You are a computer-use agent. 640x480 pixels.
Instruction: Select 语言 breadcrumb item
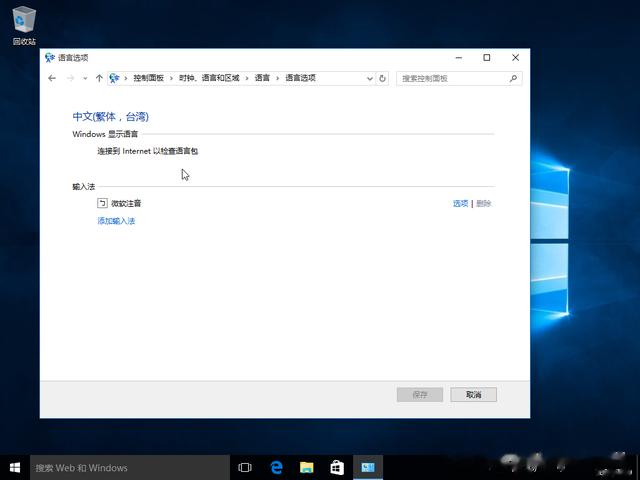[262, 78]
